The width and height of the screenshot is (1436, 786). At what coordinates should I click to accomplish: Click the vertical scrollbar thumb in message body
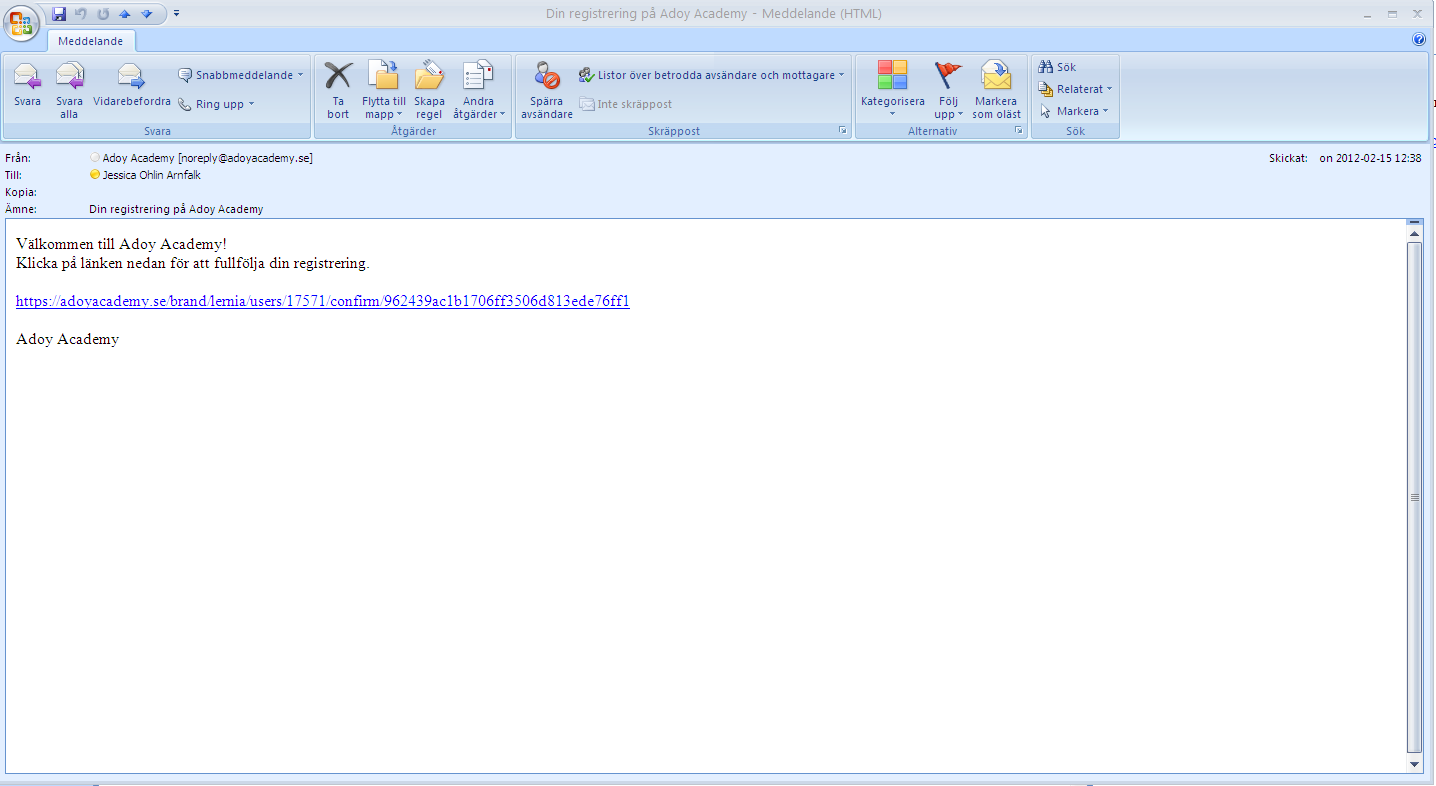pos(1414,497)
